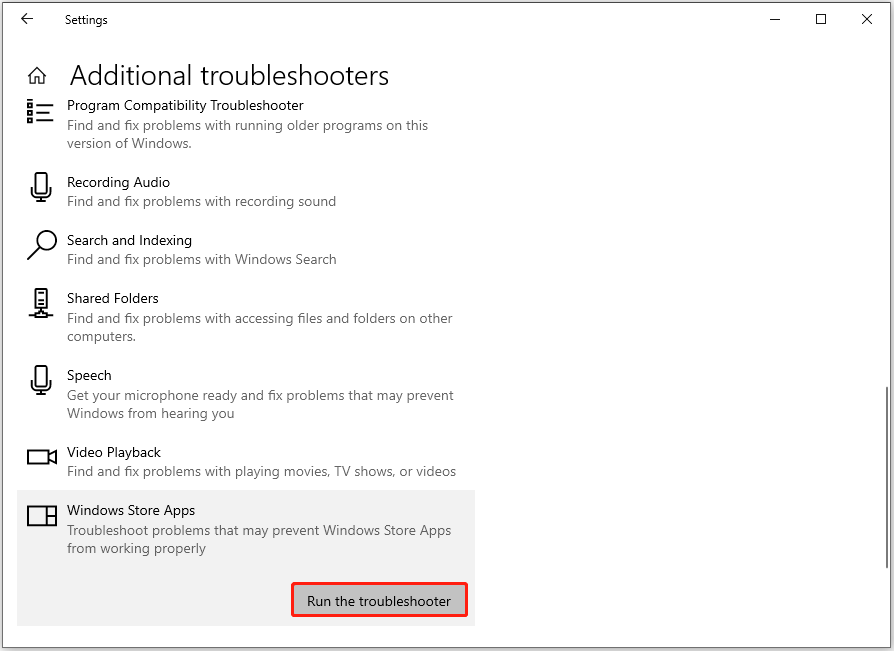The image size is (894, 651).
Task: Click description about playing movies, TV shows
Action: point(261,471)
